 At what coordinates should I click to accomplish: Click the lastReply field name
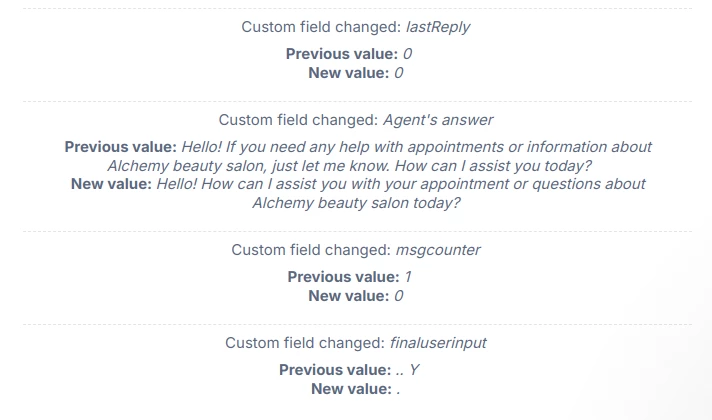438,27
